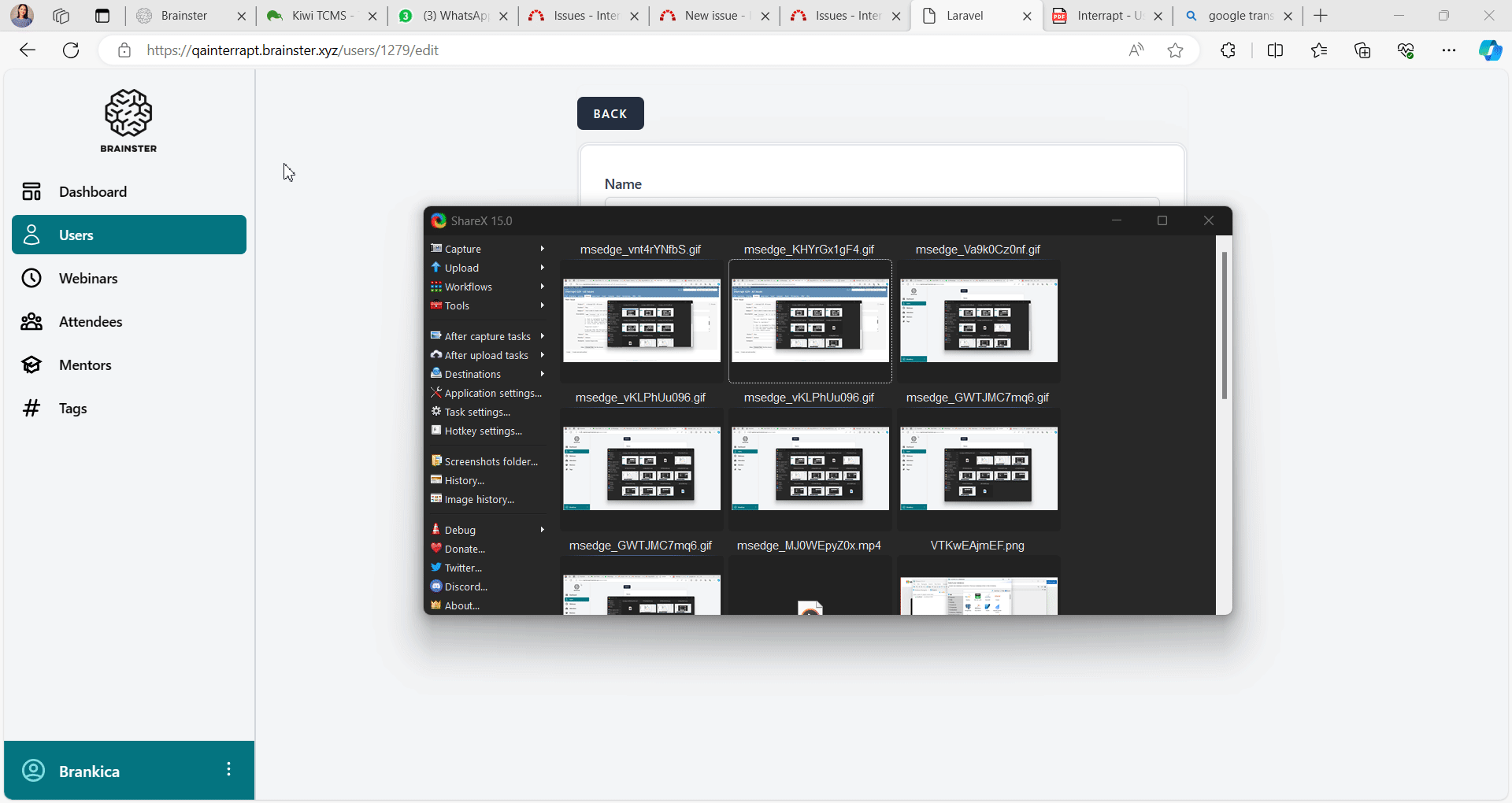Viewport: 1512px width, 803px height.
Task: Click the Image history icon
Action: [435, 499]
